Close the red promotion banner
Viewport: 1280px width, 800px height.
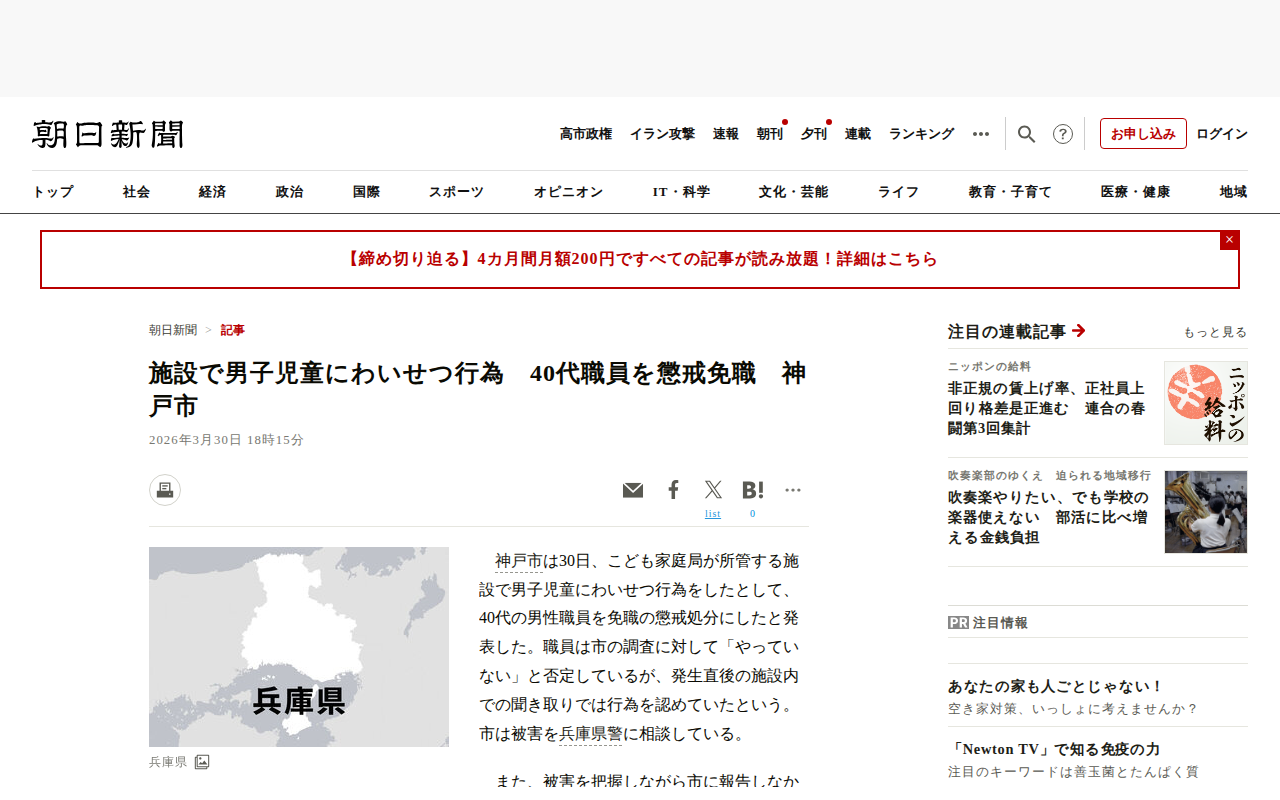(1230, 240)
